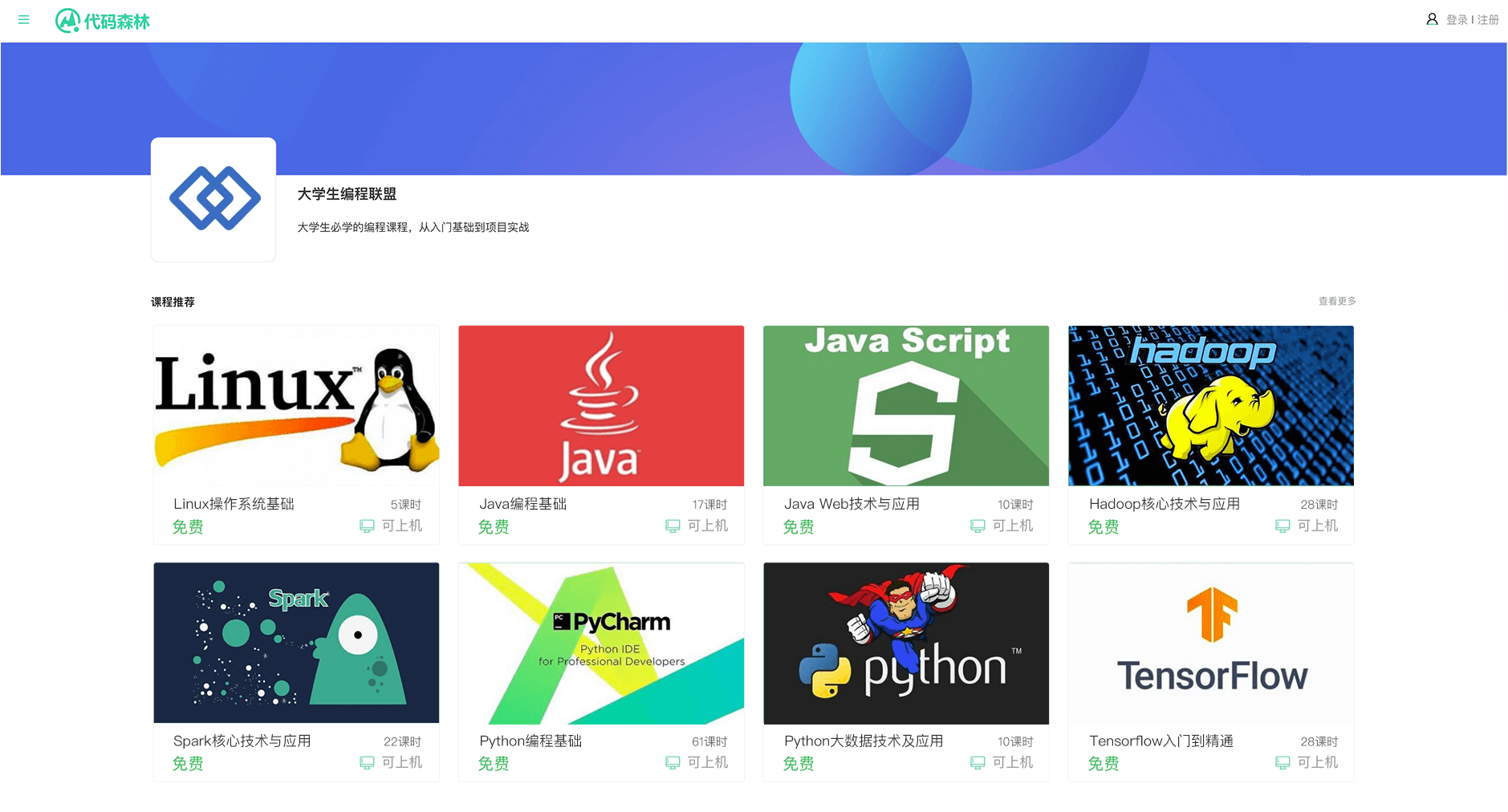Click monitor icon on Java Web技术与应用 card

tap(978, 526)
